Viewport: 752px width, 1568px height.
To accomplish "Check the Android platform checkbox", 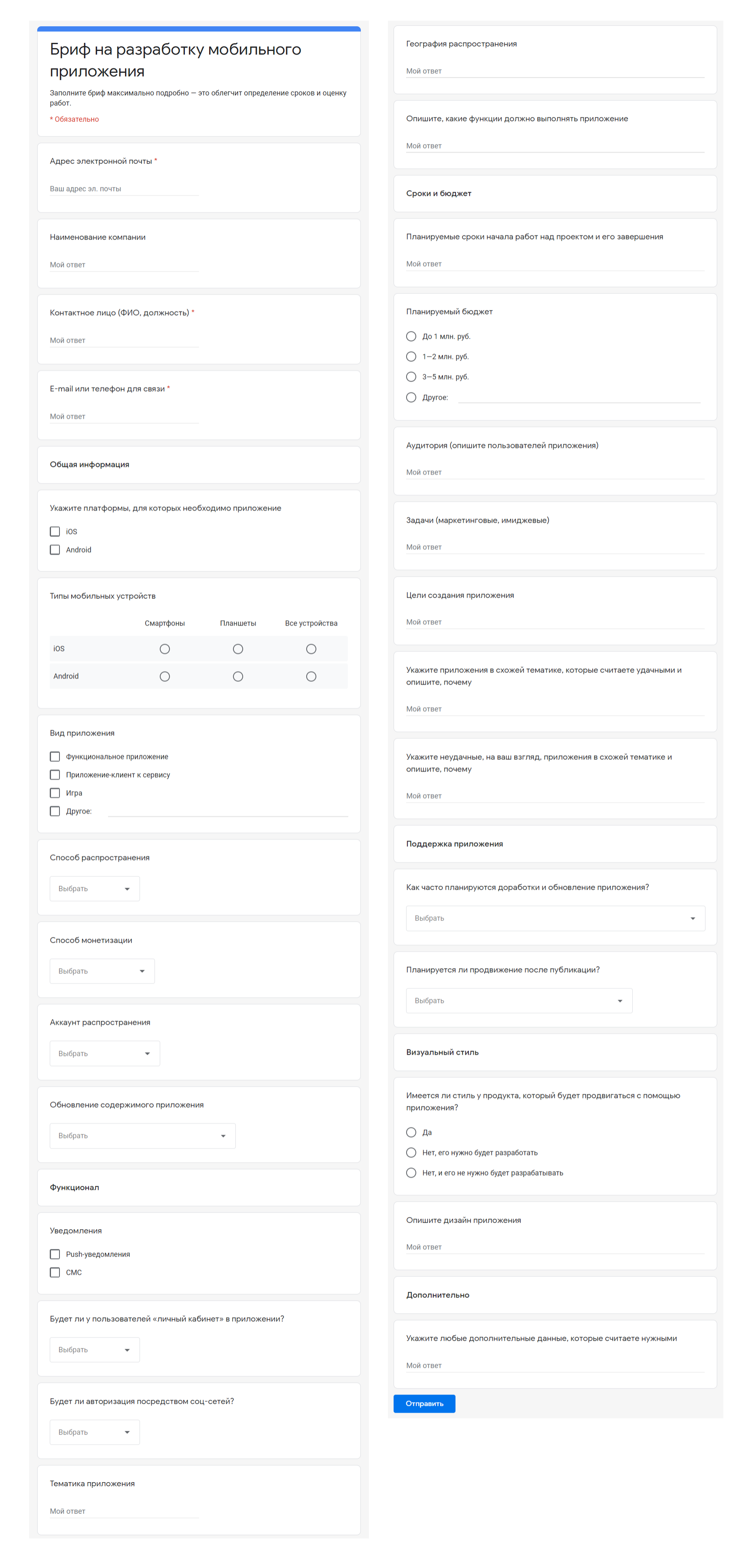I will (x=55, y=550).
